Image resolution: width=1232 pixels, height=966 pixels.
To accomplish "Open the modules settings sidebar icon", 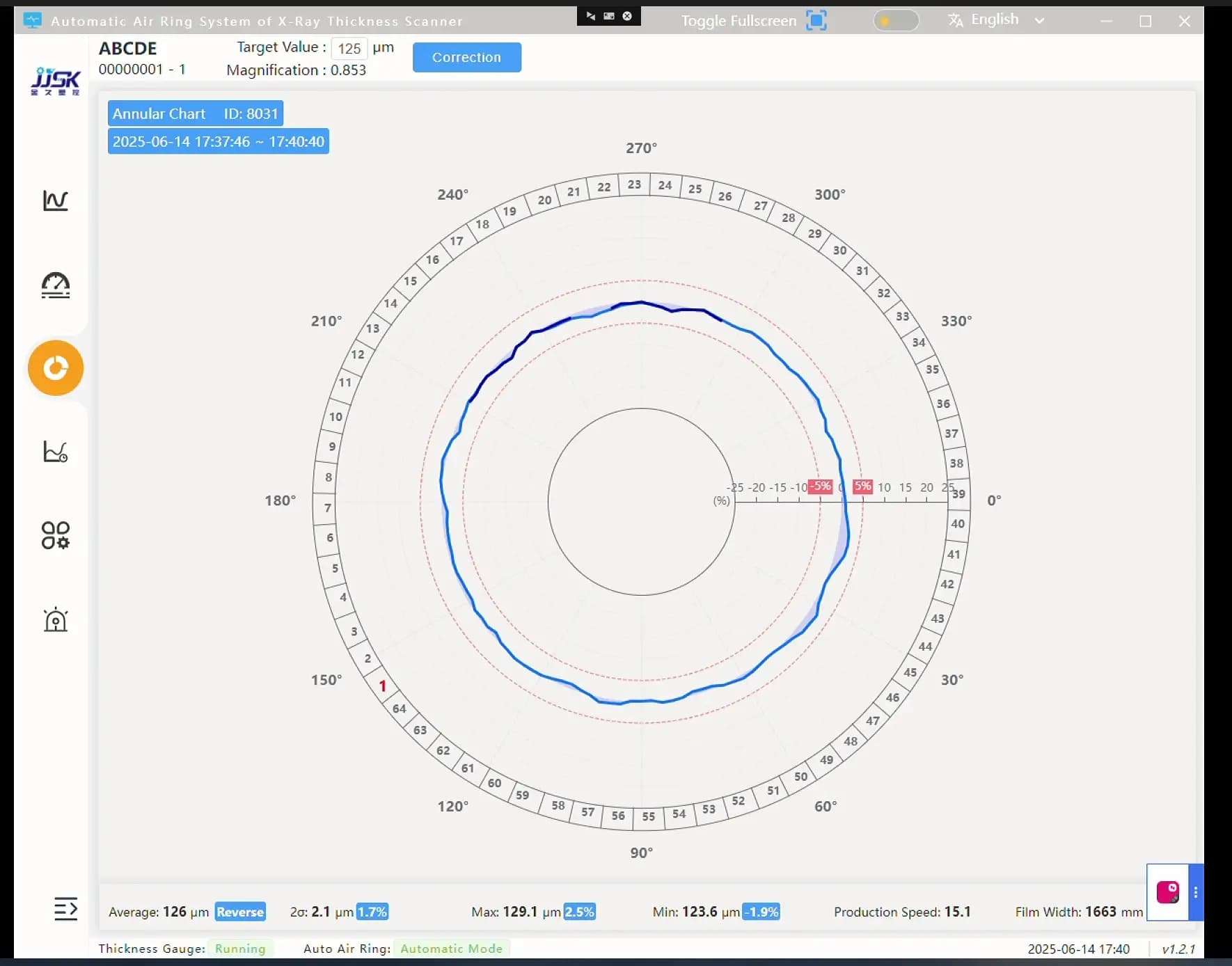I will click(55, 535).
